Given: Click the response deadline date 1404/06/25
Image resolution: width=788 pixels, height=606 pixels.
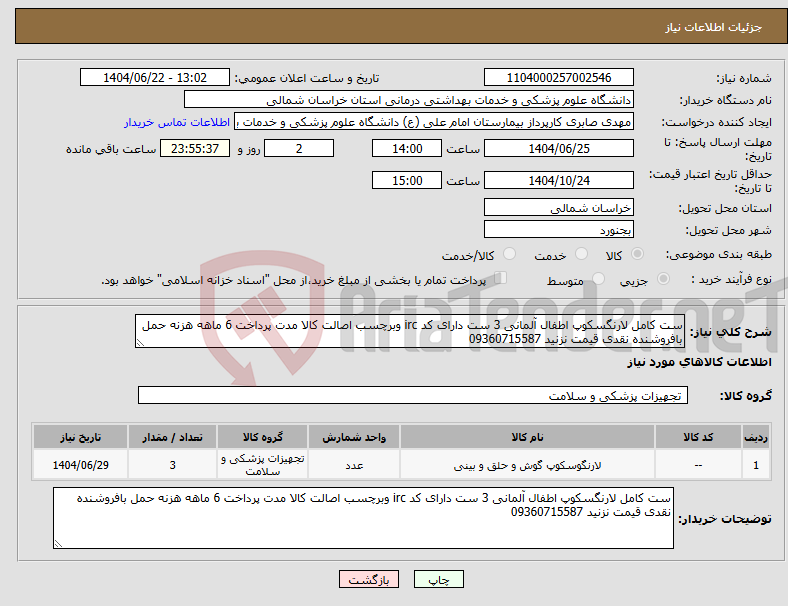Looking at the screenshot, I should pos(558,148).
